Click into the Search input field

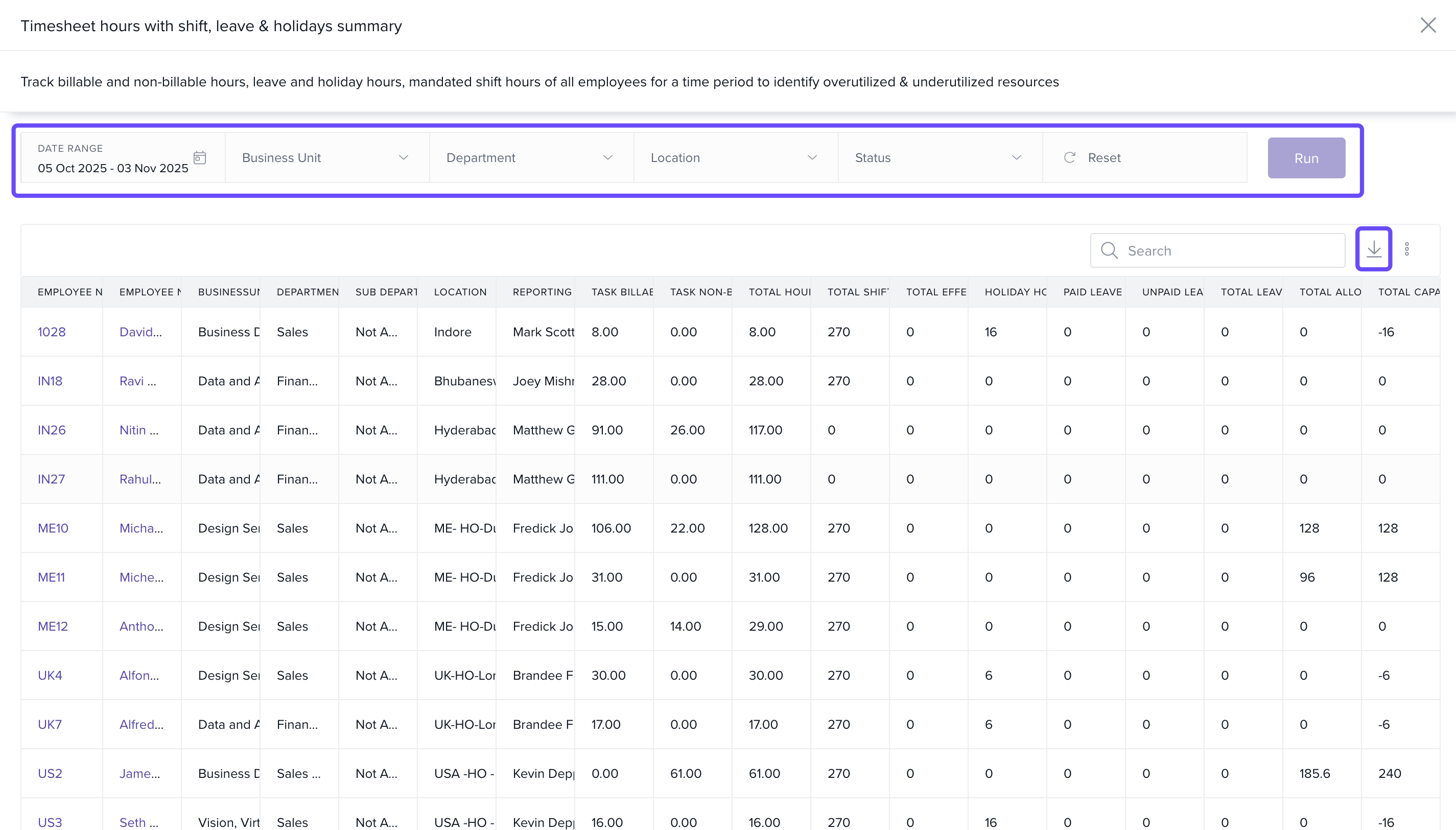tap(1230, 250)
